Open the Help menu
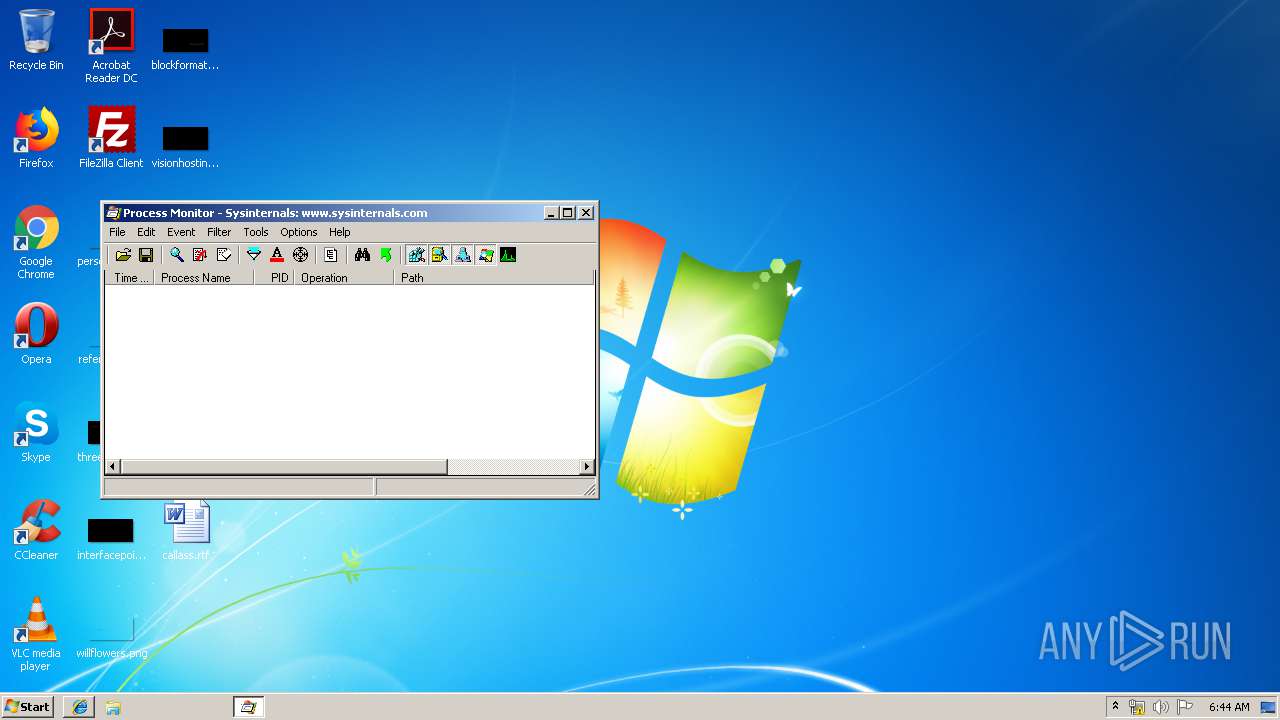This screenshot has height=720, width=1280. coord(340,232)
